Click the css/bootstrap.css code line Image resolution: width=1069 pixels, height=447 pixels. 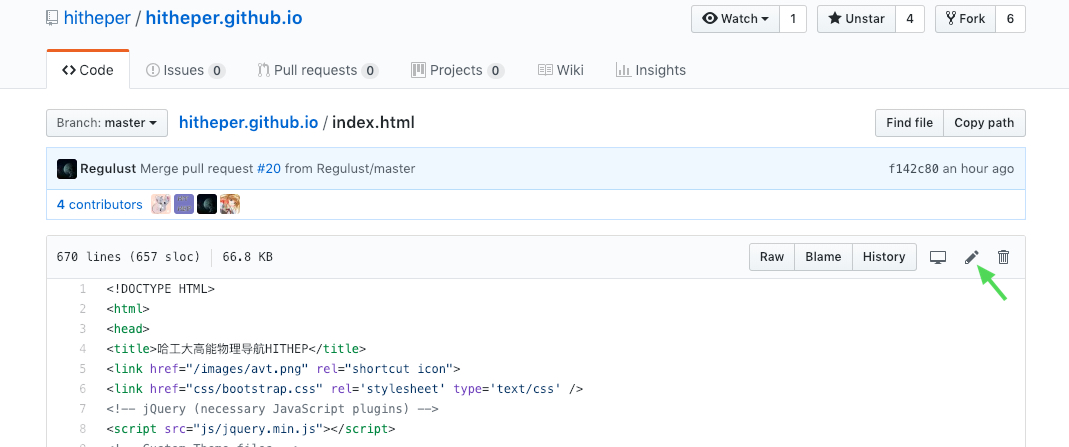(345, 389)
